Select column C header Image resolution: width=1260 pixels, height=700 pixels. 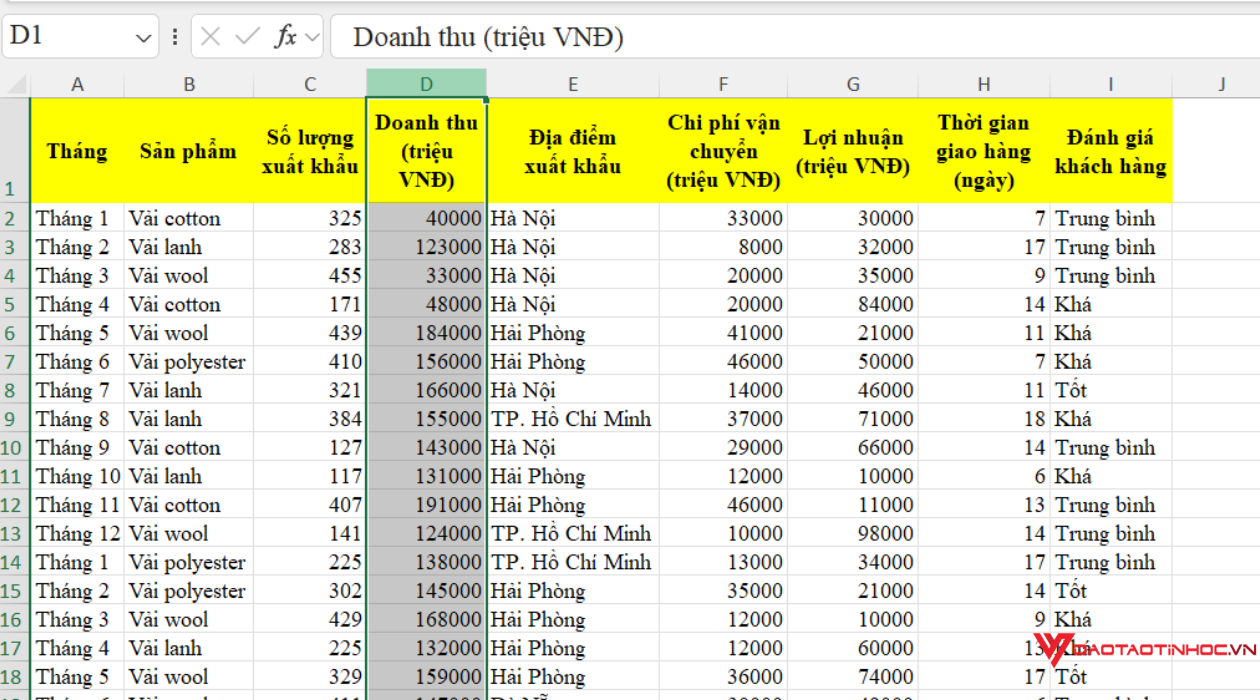(310, 84)
